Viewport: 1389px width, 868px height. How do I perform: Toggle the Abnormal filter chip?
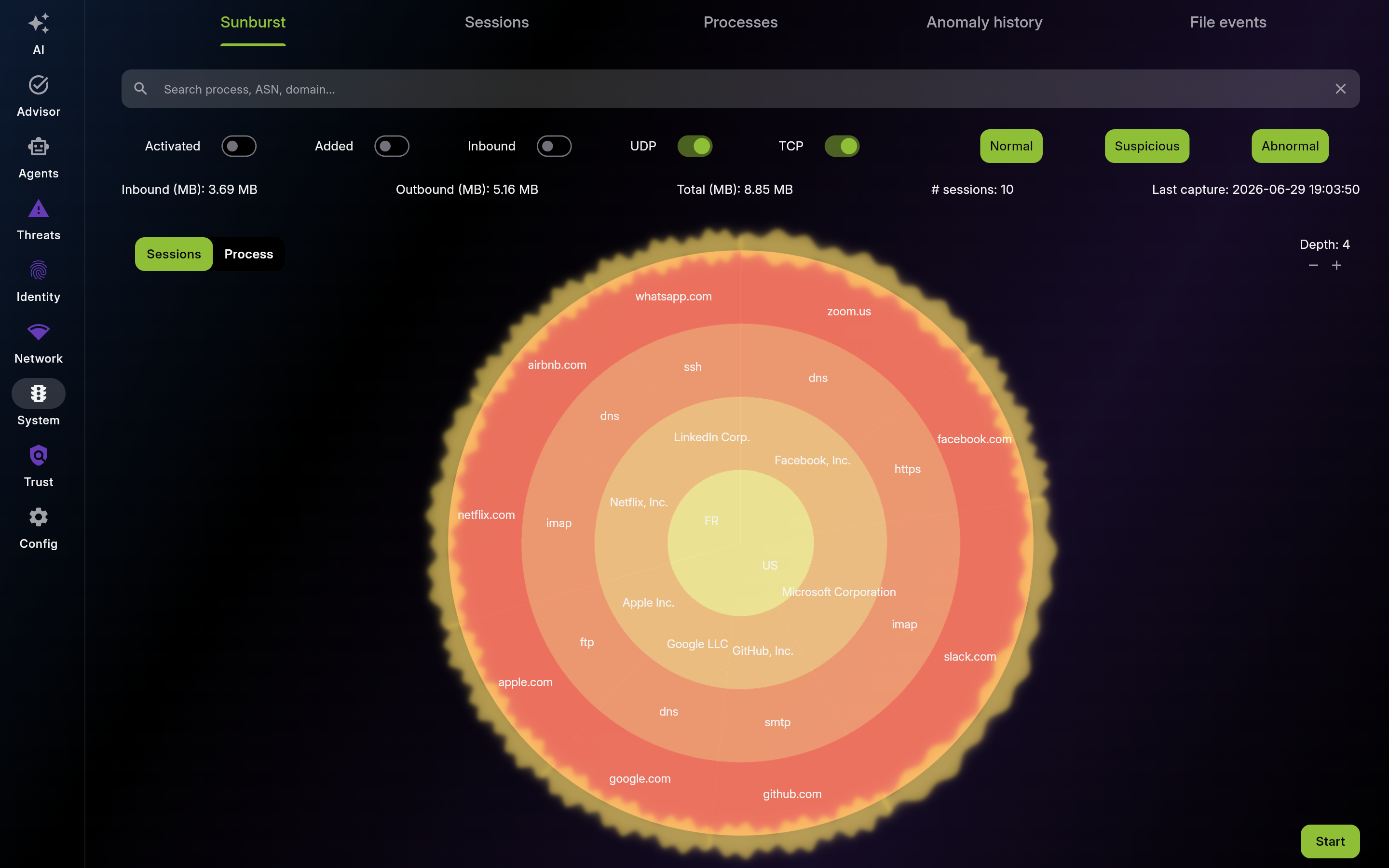click(x=1290, y=147)
